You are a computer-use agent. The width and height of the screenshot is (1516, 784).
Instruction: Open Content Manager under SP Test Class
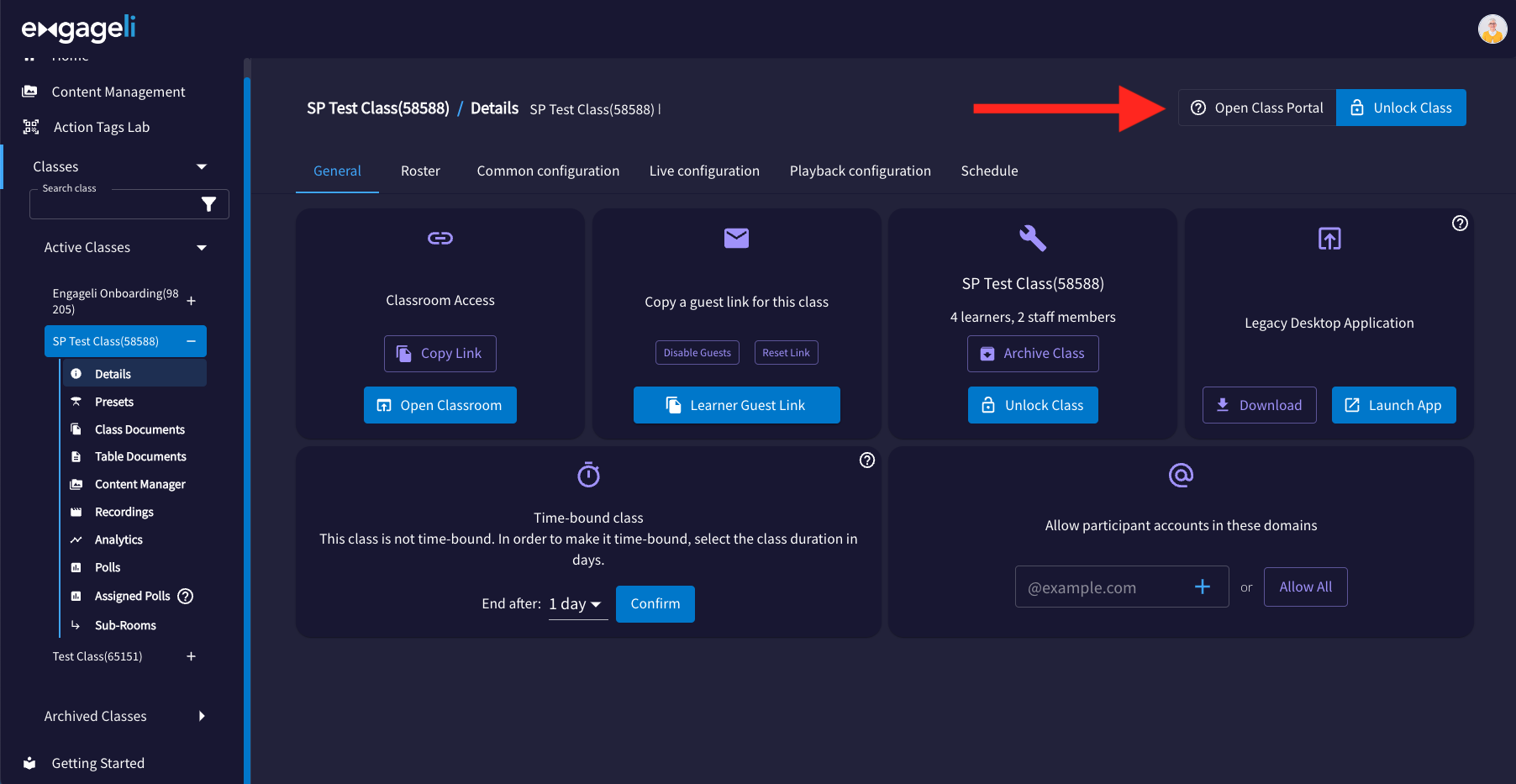click(x=140, y=484)
